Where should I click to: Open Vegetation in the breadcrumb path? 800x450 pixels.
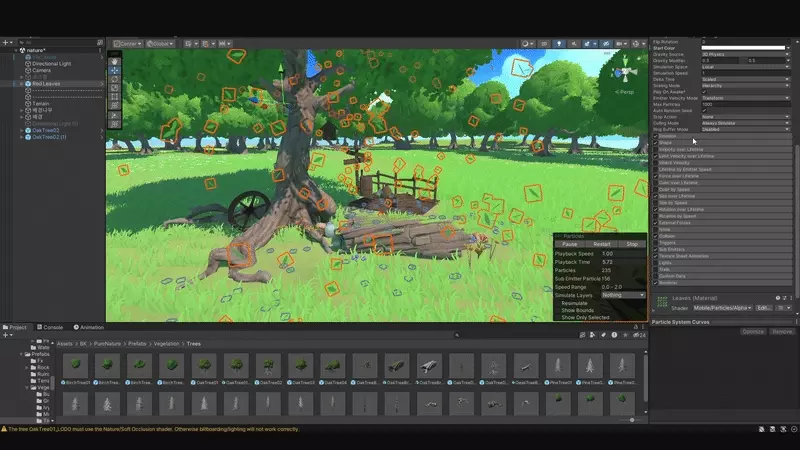pyautogui.click(x=166, y=344)
